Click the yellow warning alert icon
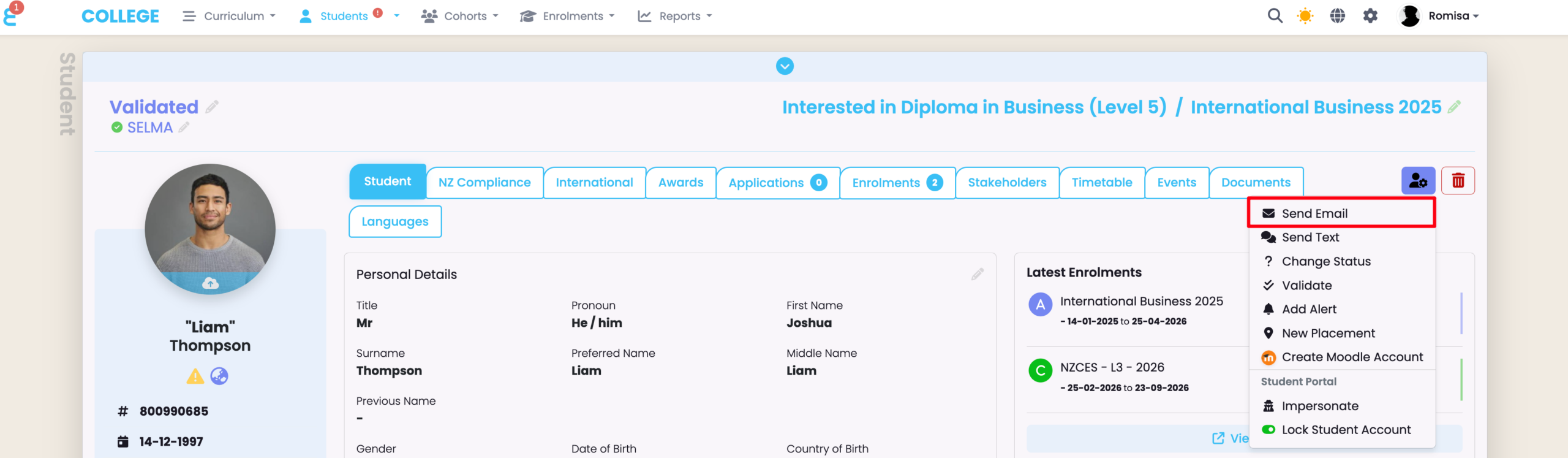Screen dimensions: 1568x458 click(195, 376)
